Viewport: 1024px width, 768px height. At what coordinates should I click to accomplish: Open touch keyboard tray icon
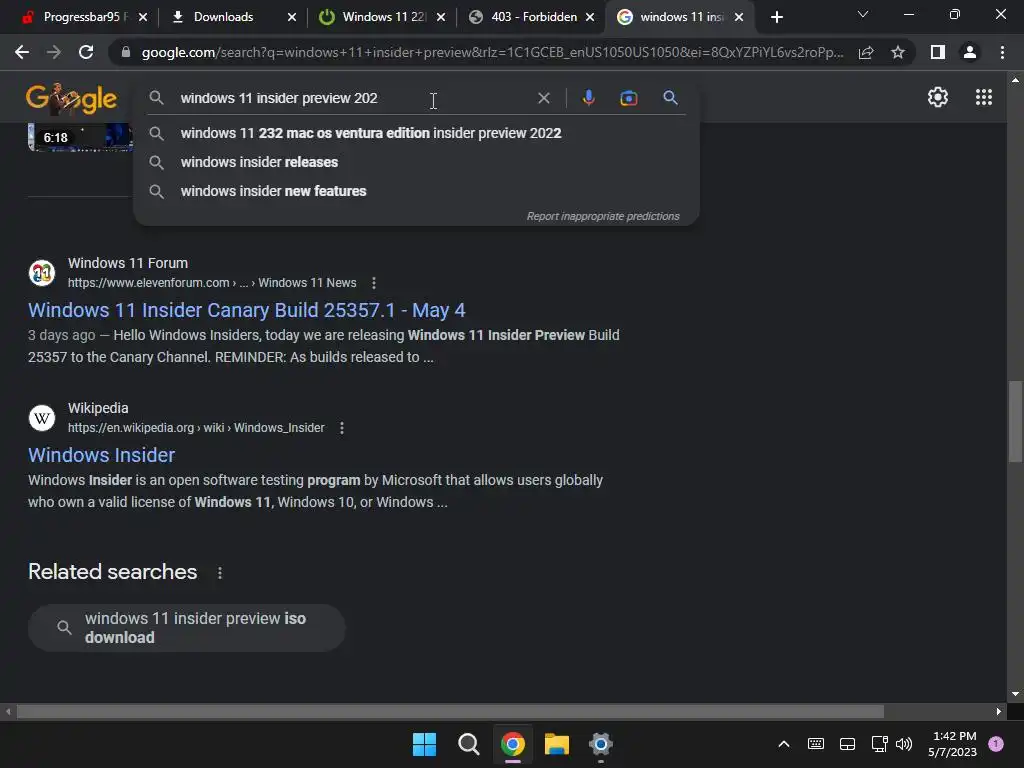pyautogui.click(x=816, y=744)
